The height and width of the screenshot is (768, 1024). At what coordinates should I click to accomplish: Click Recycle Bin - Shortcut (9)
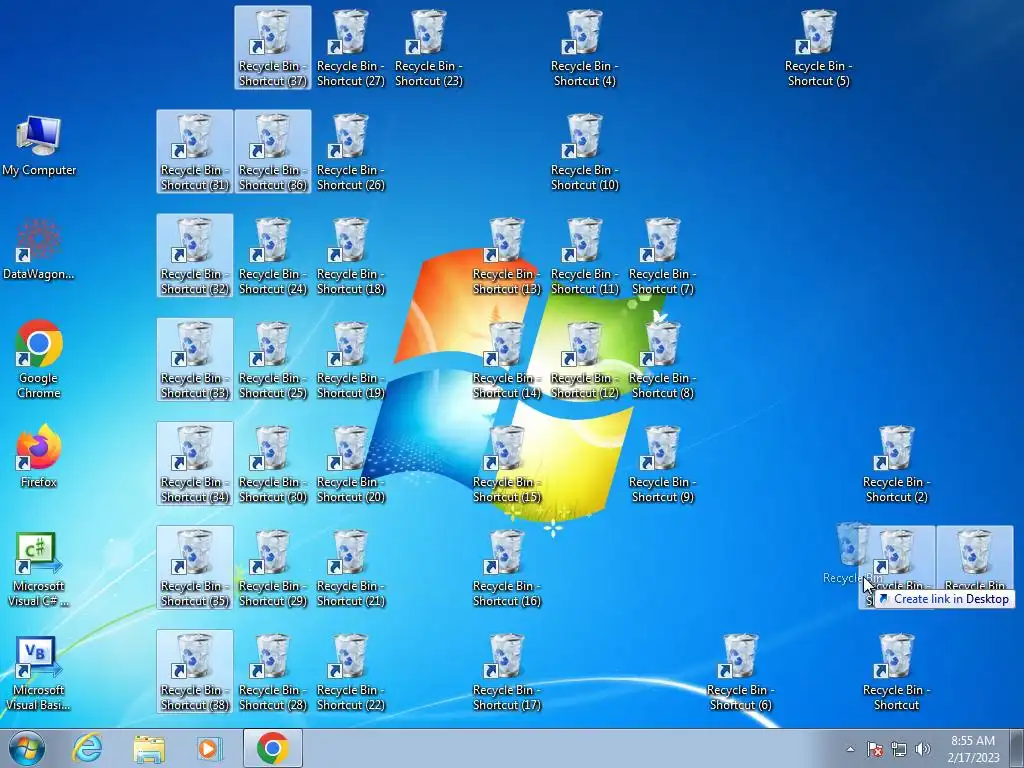[x=663, y=463]
